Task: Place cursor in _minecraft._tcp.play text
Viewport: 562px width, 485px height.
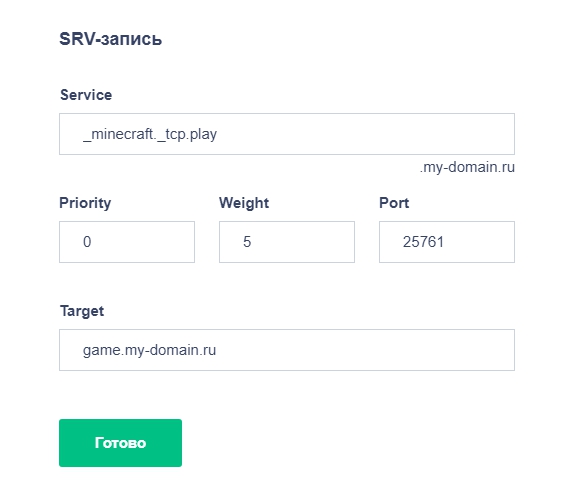Action: point(150,134)
